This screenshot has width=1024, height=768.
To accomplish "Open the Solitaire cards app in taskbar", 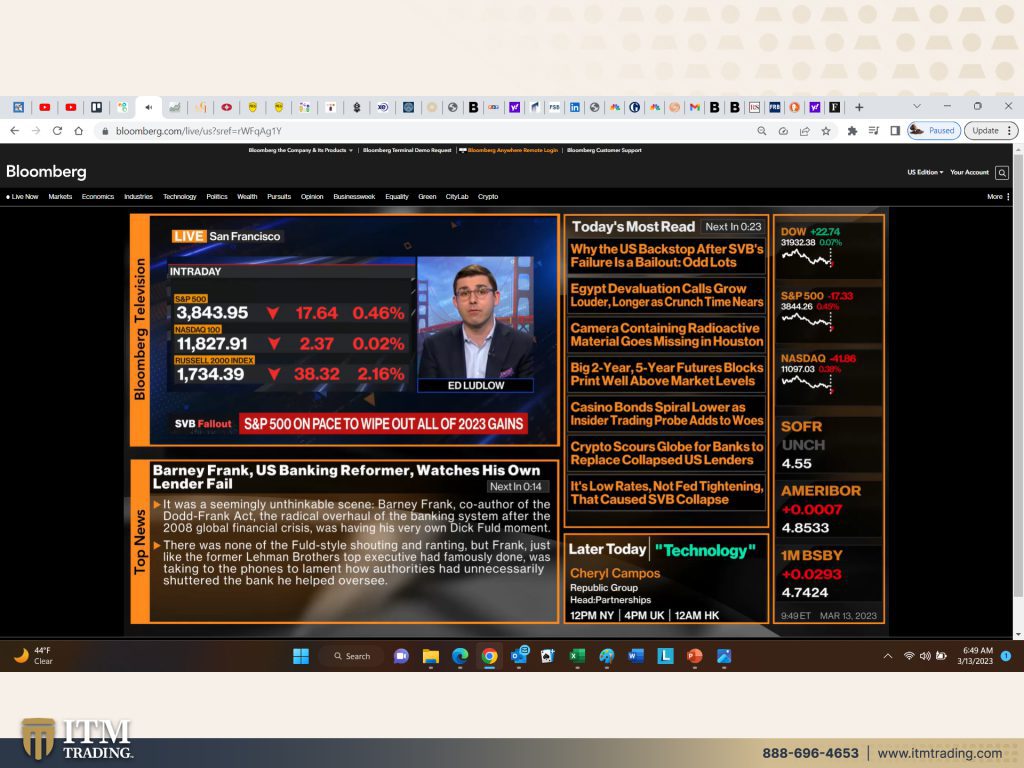I will 547,656.
